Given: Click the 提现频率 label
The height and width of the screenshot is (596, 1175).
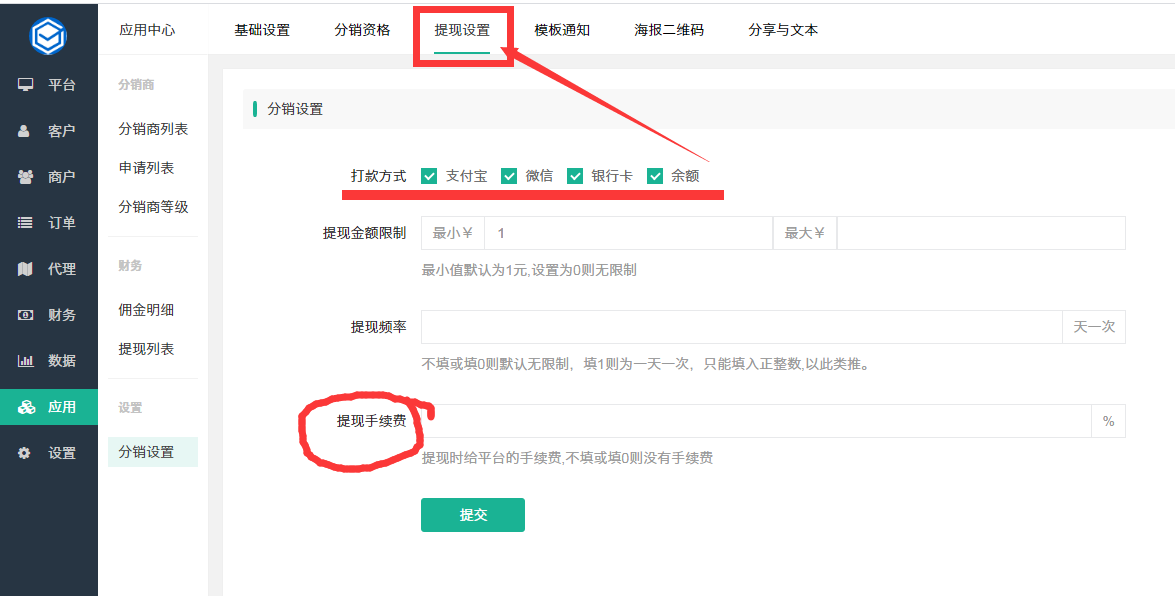Looking at the screenshot, I should [x=378, y=327].
